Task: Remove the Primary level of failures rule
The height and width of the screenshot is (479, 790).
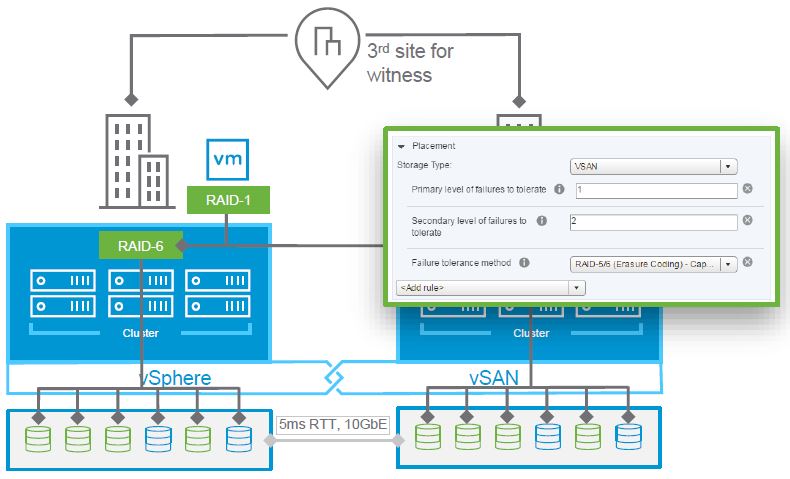Action: (748, 188)
